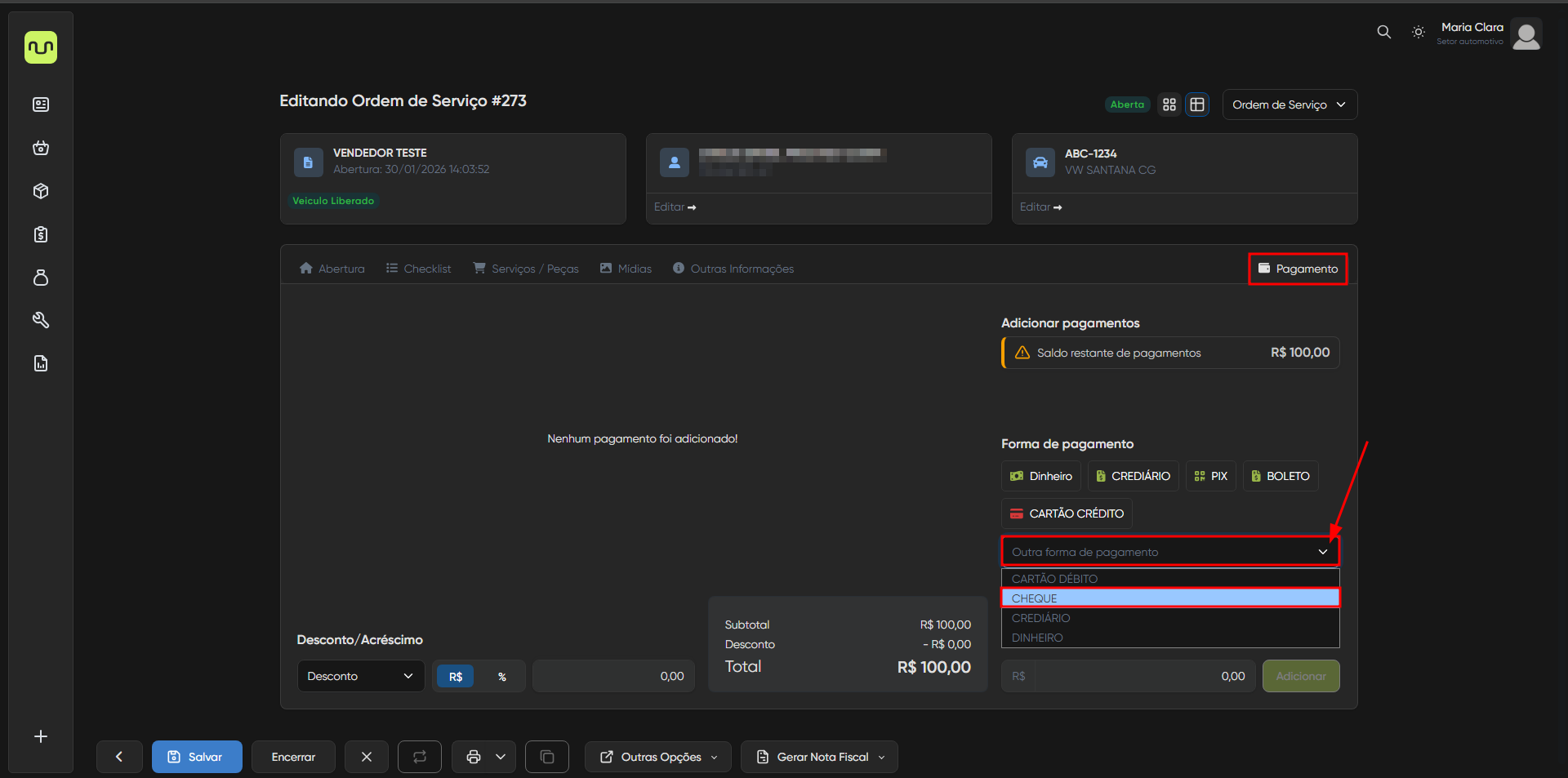Viewport: 1568px width, 778px height.
Task: Open the Desconto type dropdown
Action: point(360,676)
